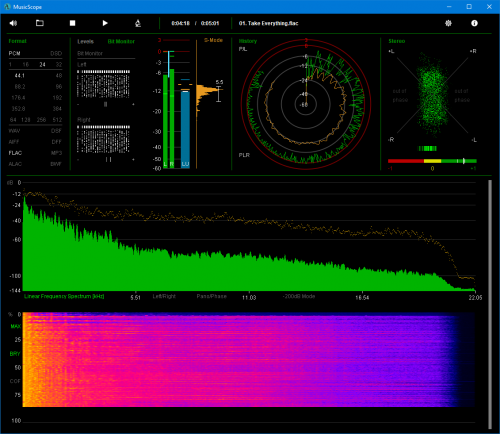The height and width of the screenshot is (434, 500).
Task: Select the S-Mode loudness label
Action: 213,40
